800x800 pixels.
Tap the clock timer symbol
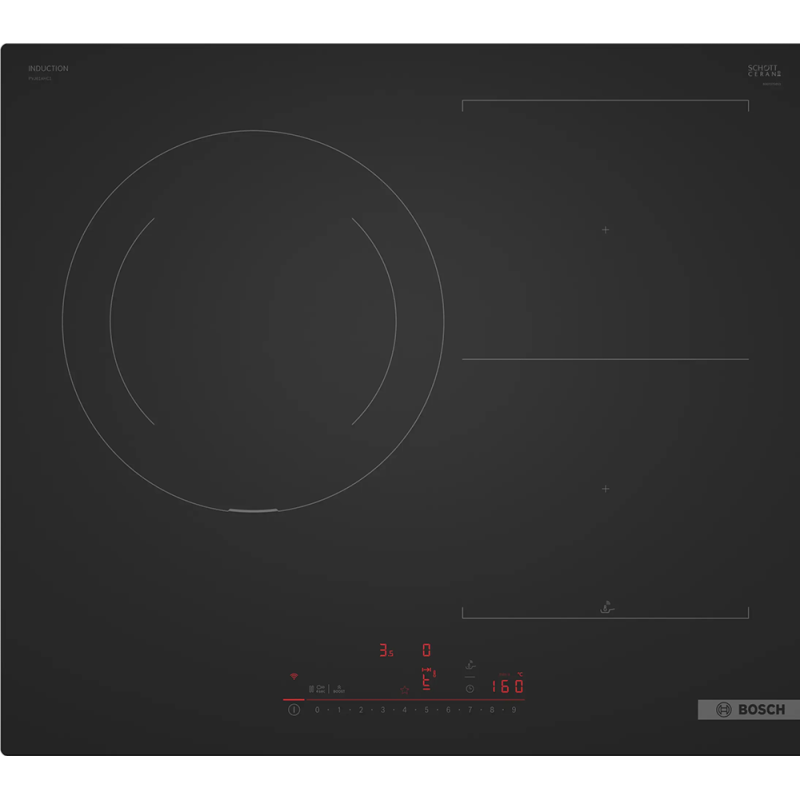coord(470,689)
